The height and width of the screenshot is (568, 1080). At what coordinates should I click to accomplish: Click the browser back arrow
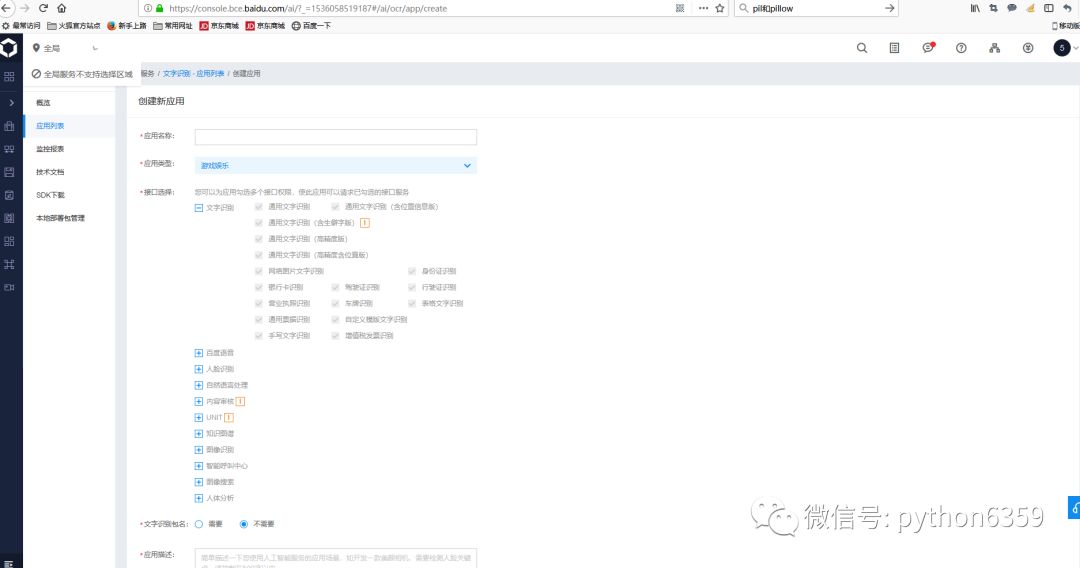click(6, 8)
